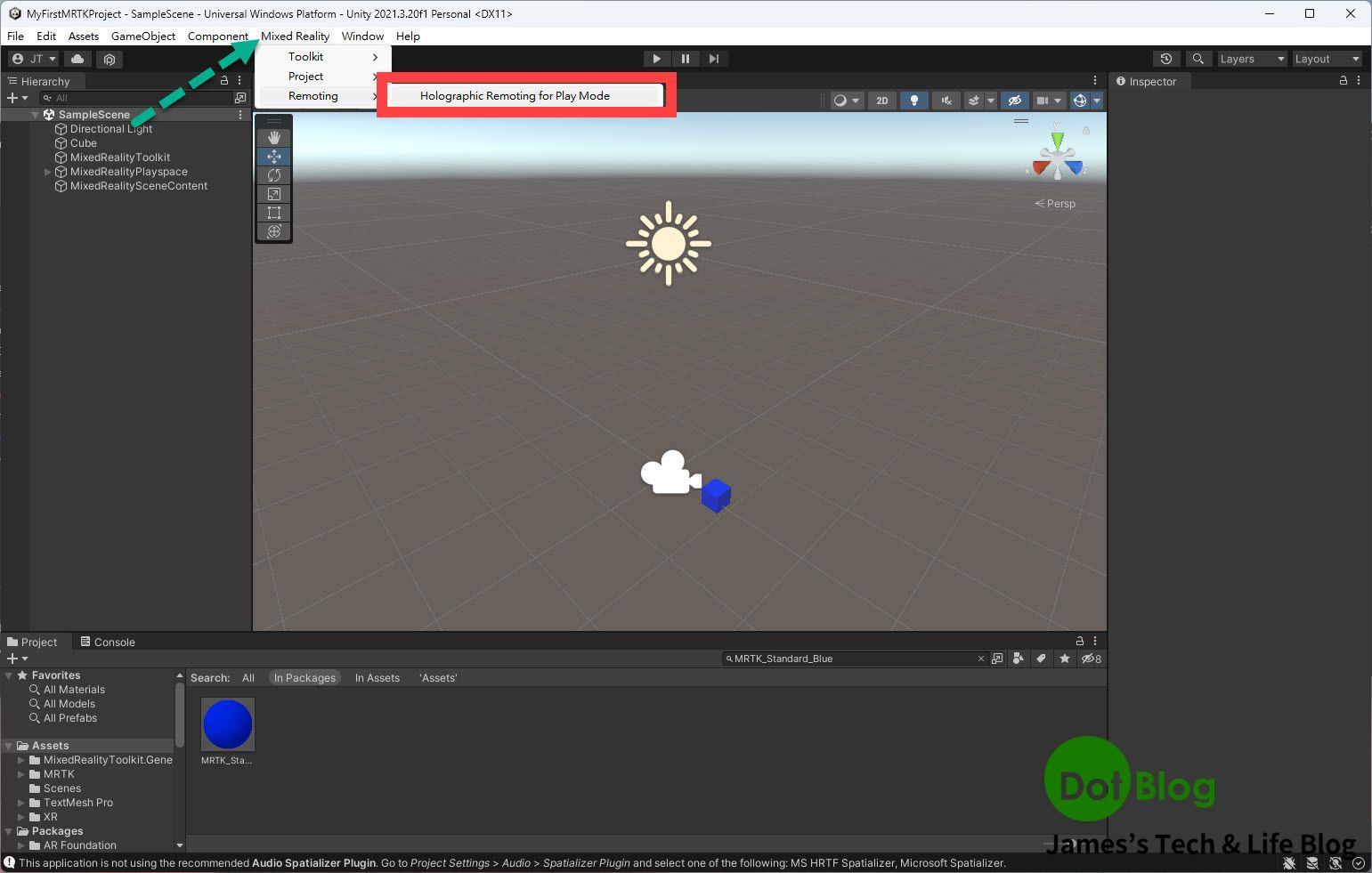Screen dimensions: 1372x873
Task: Open Inspector panel options menu
Action: pos(1359,80)
